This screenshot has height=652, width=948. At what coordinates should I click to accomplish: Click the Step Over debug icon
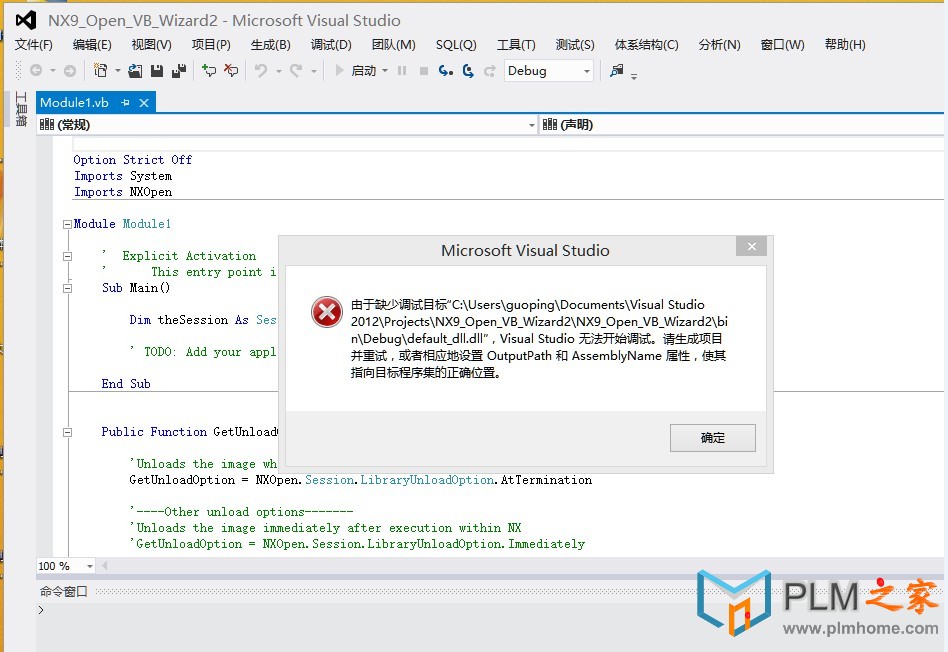click(x=468, y=71)
